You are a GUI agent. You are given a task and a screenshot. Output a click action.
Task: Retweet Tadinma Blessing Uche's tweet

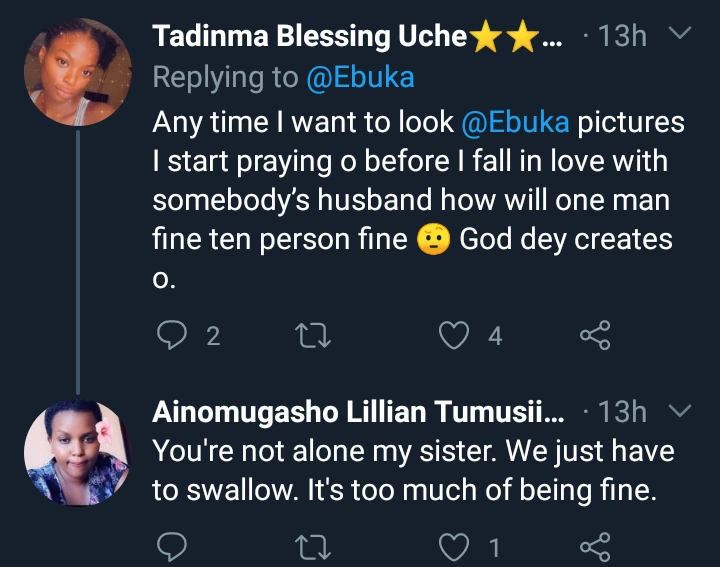pos(317,336)
